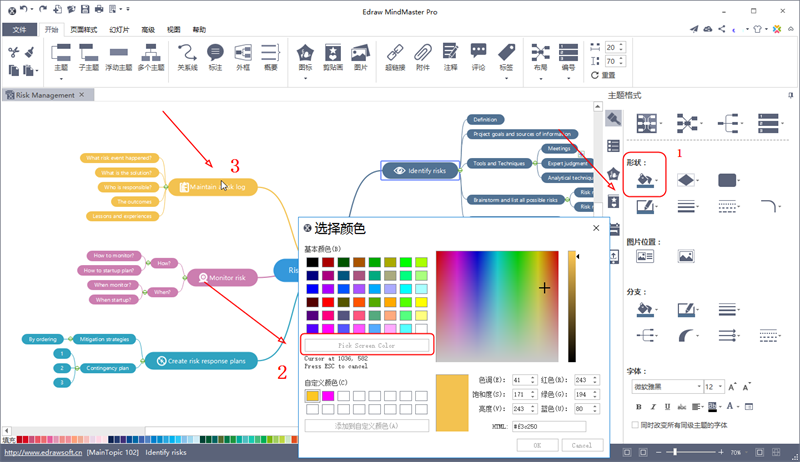The height and width of the screenshot is (462, 800).
Task: Close the Risk Management document tab
Action: (82, 95)
